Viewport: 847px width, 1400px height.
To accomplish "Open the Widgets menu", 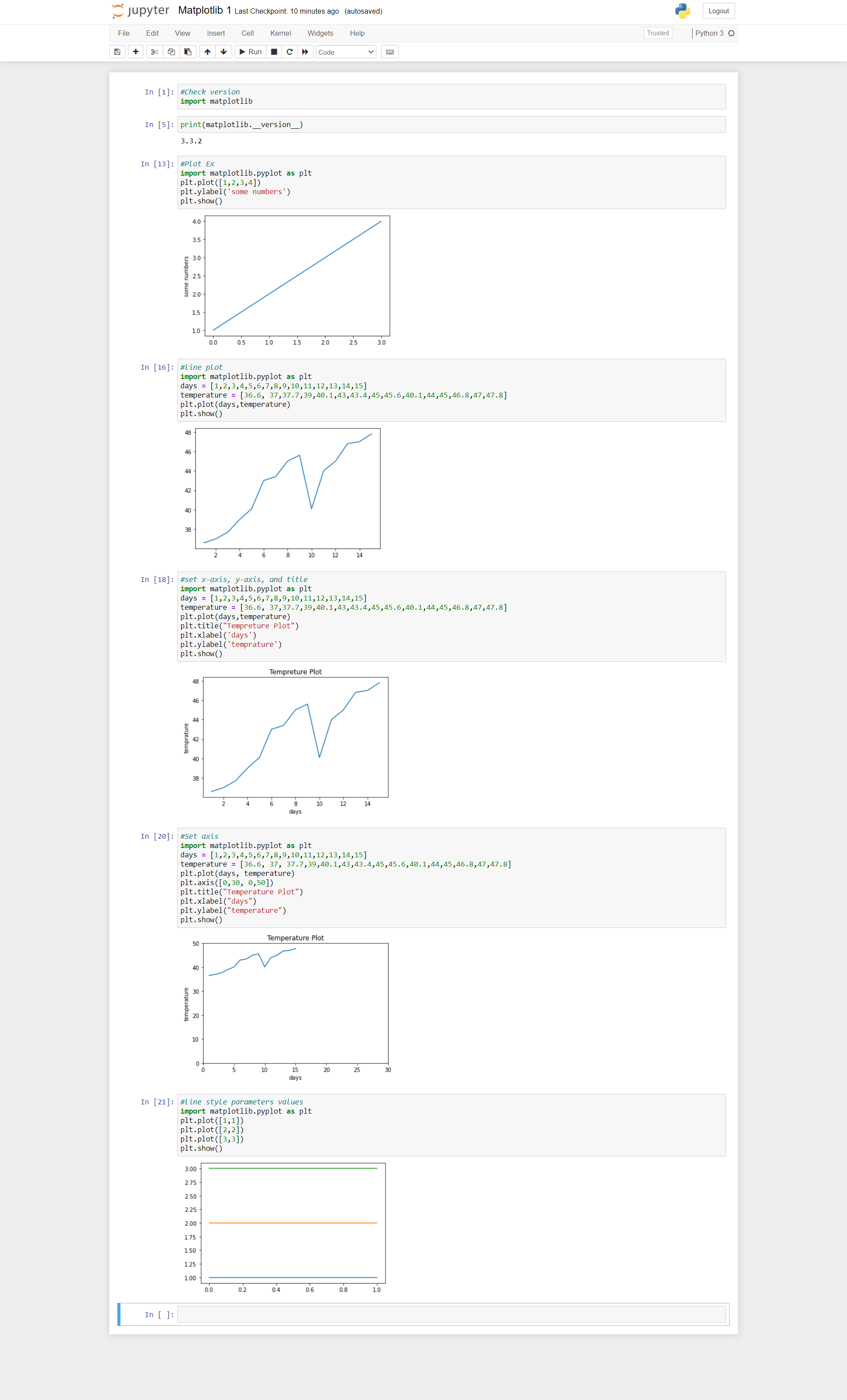I will tap(320, 33).
